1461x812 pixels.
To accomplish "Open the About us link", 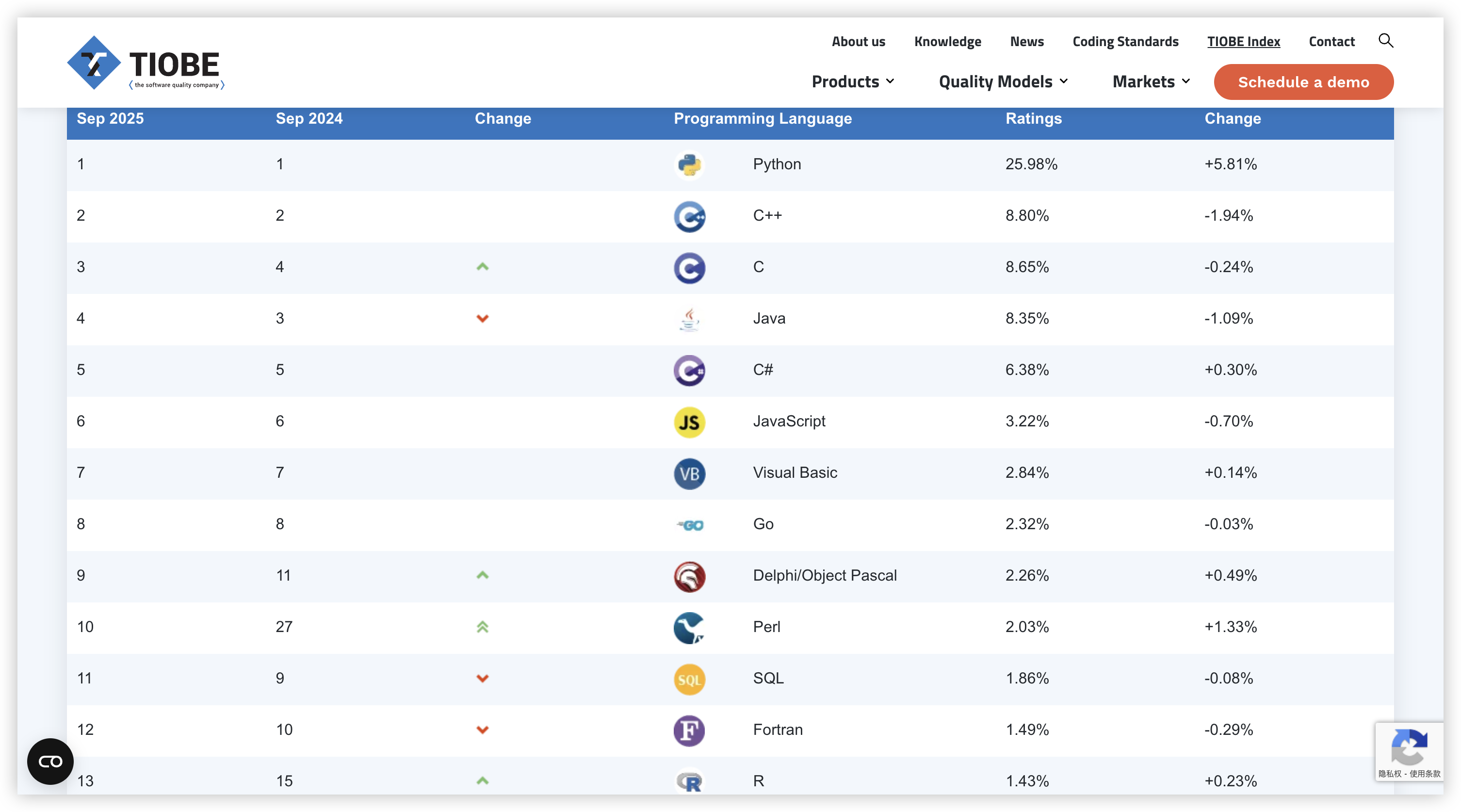I will click(858, 41).
